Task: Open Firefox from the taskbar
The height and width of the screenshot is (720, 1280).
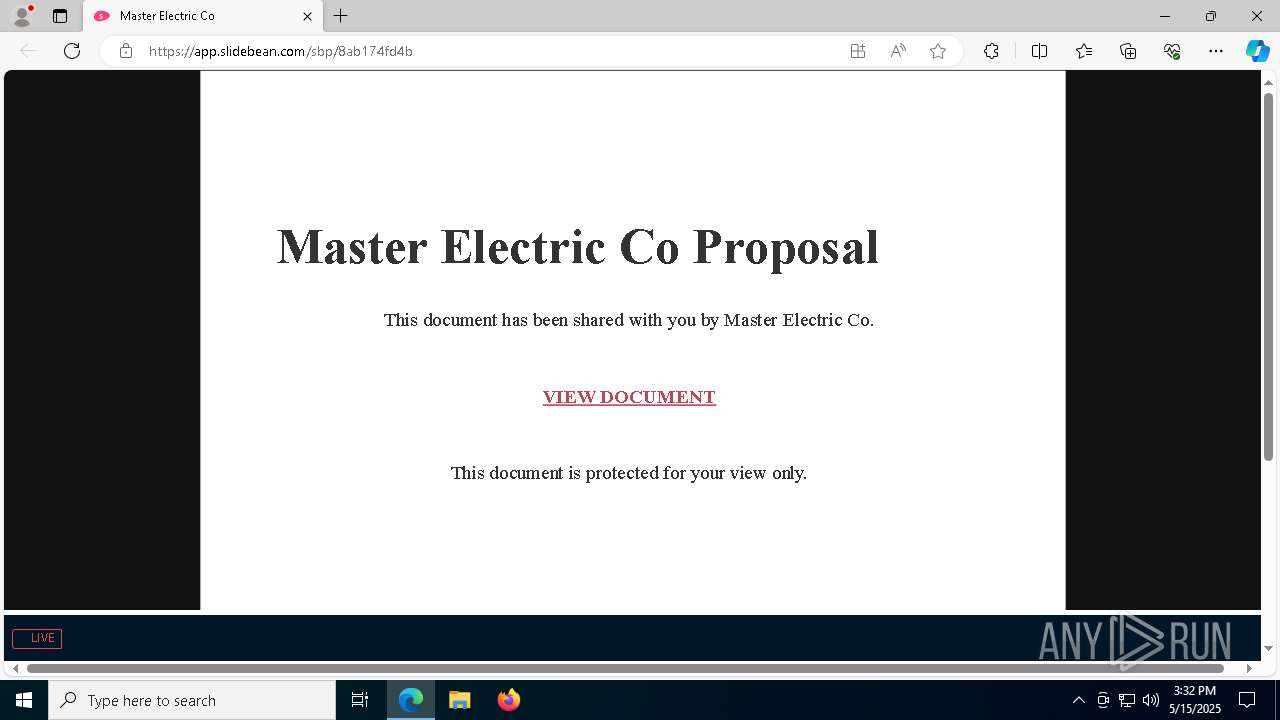Action: click(x=509, y=700)
